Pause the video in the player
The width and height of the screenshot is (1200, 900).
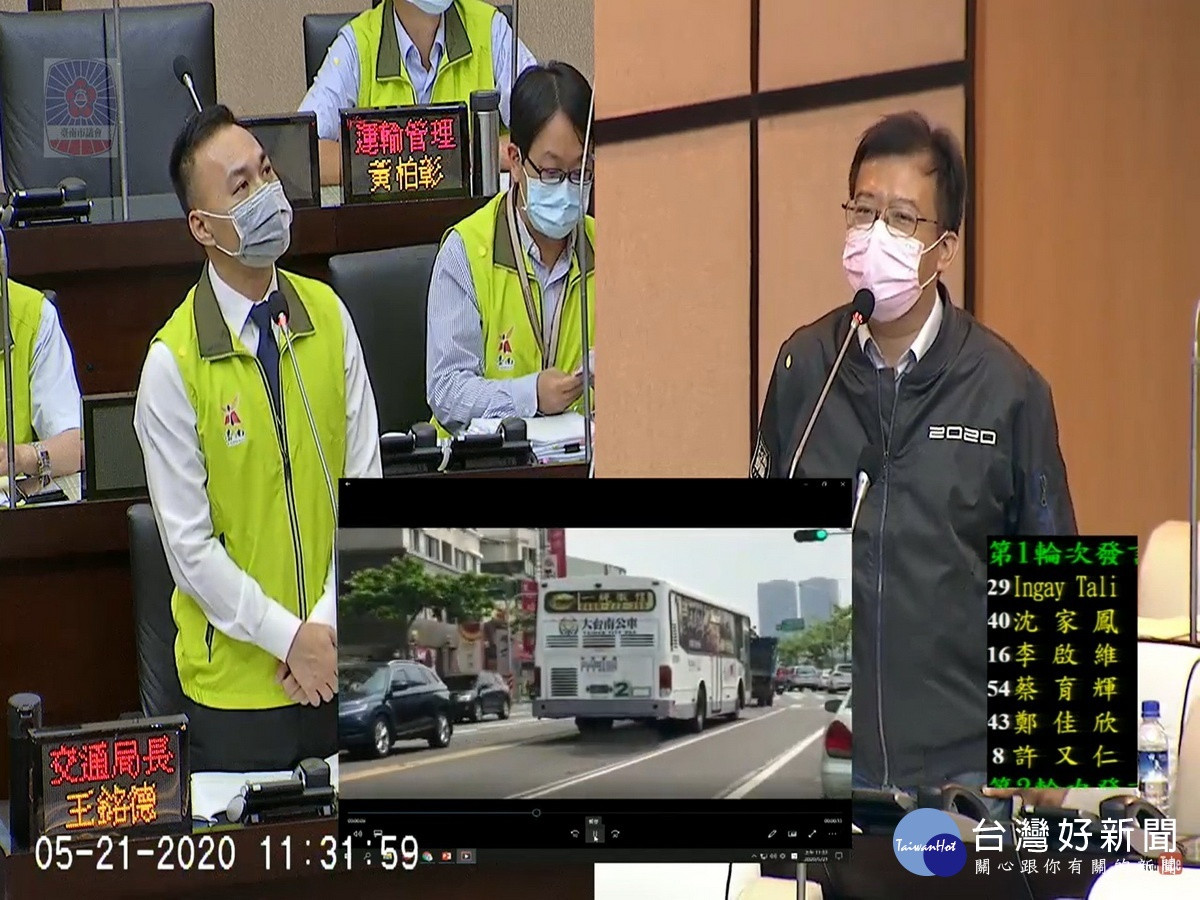[594, 832]
